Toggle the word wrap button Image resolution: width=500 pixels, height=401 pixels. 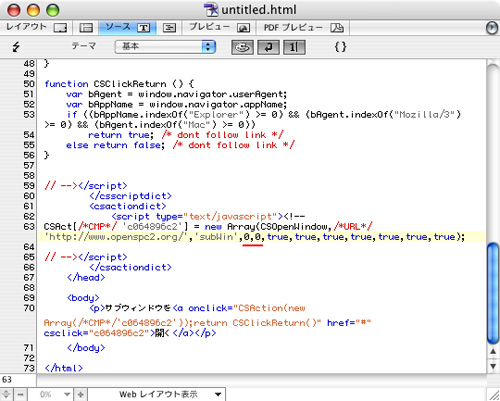tap(268, 47)
